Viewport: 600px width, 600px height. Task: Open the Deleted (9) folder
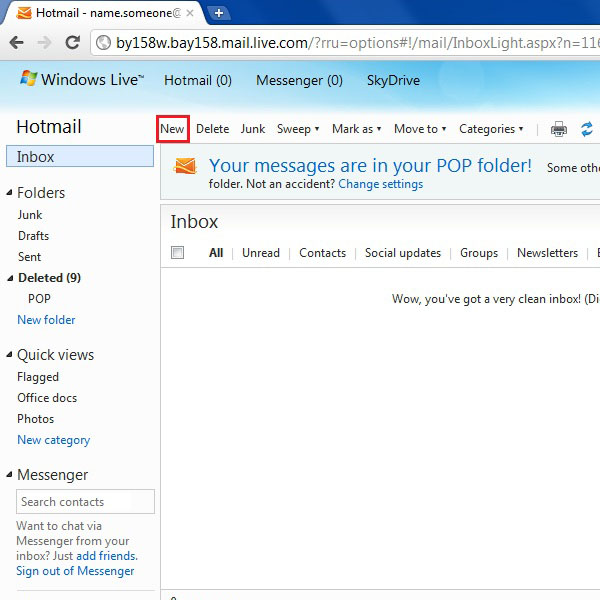point(49,278)
